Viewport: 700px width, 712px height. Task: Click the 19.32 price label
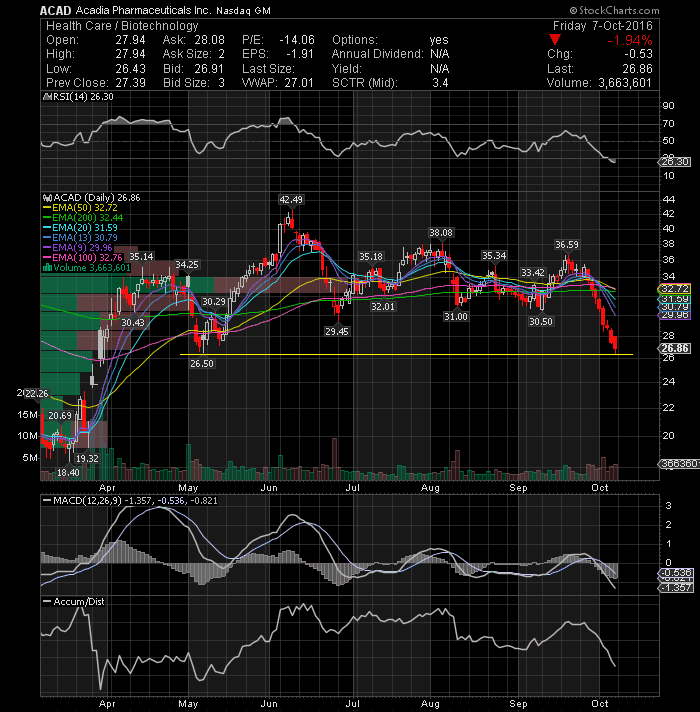click(87, 459)
